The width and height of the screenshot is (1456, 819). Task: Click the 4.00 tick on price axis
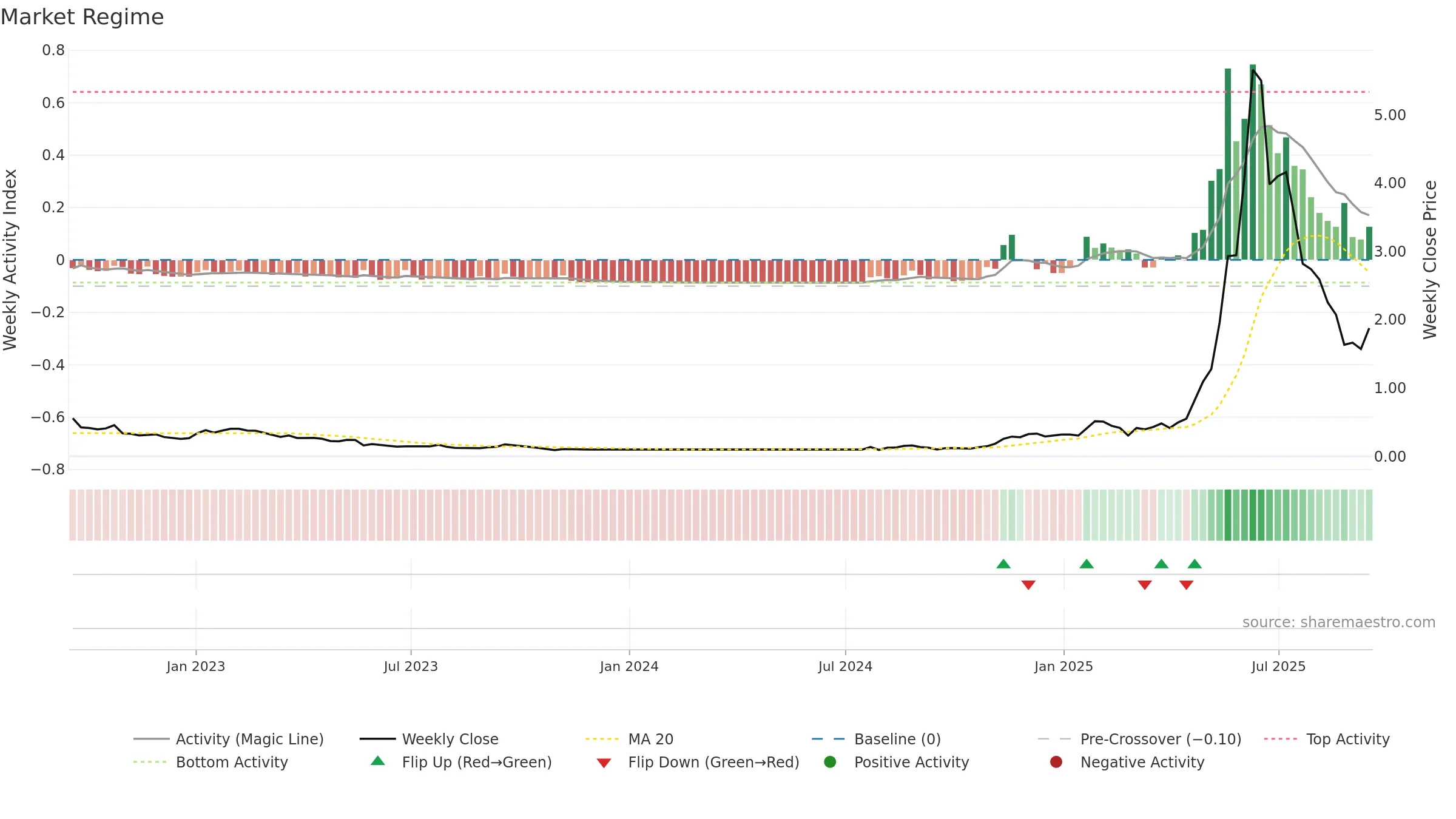(x=1390, y=183)
